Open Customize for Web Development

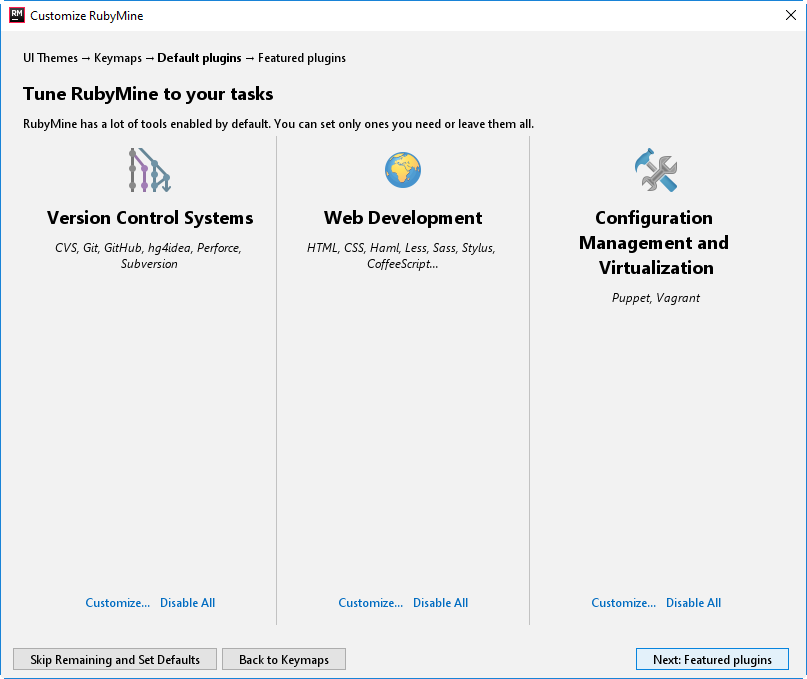[x=371, y=603]
